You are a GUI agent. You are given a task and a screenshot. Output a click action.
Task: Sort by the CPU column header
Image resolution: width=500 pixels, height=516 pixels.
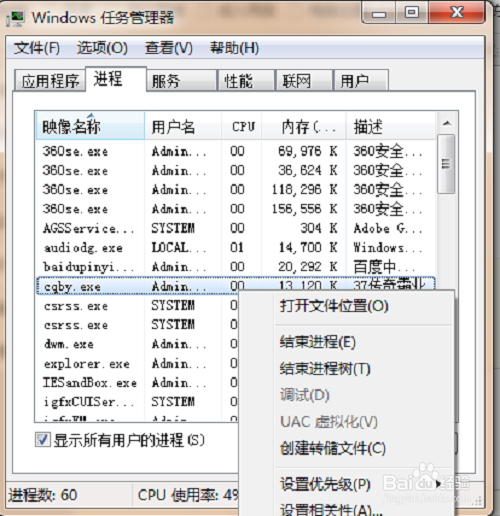tap(242, 127)
